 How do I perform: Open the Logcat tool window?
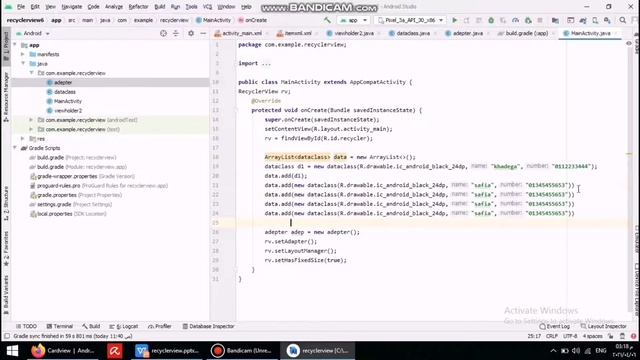[124, 326]
